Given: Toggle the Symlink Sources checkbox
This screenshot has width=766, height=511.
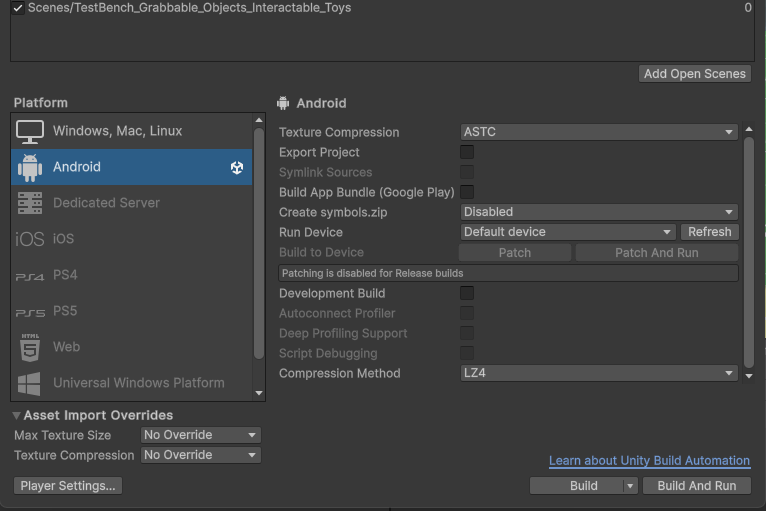Looking at the screenshot, I should (467, 172).
